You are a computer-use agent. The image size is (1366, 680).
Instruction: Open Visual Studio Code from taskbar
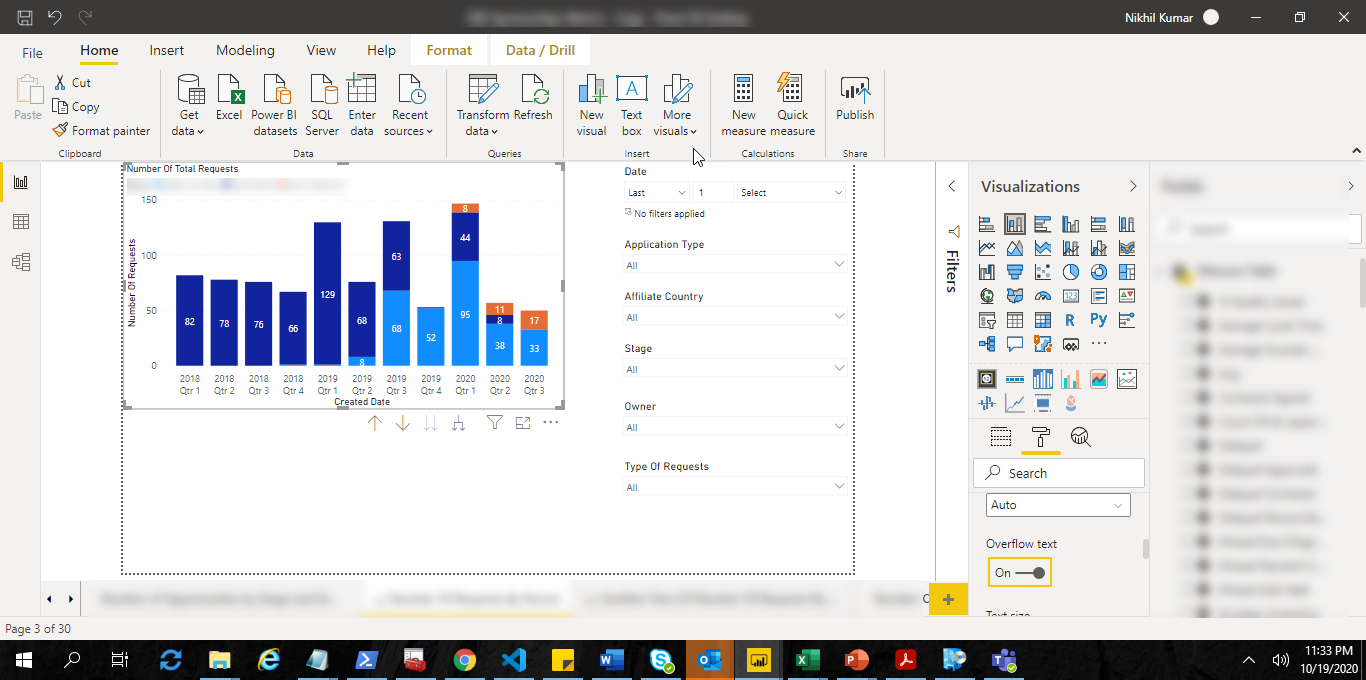[x=514, y=660]
